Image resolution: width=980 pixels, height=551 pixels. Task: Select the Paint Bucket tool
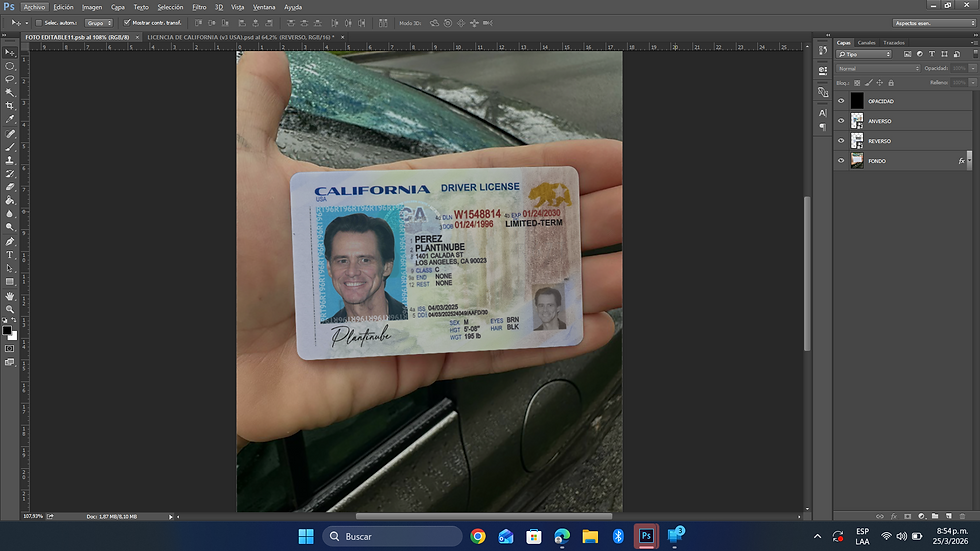pos(9,201)
